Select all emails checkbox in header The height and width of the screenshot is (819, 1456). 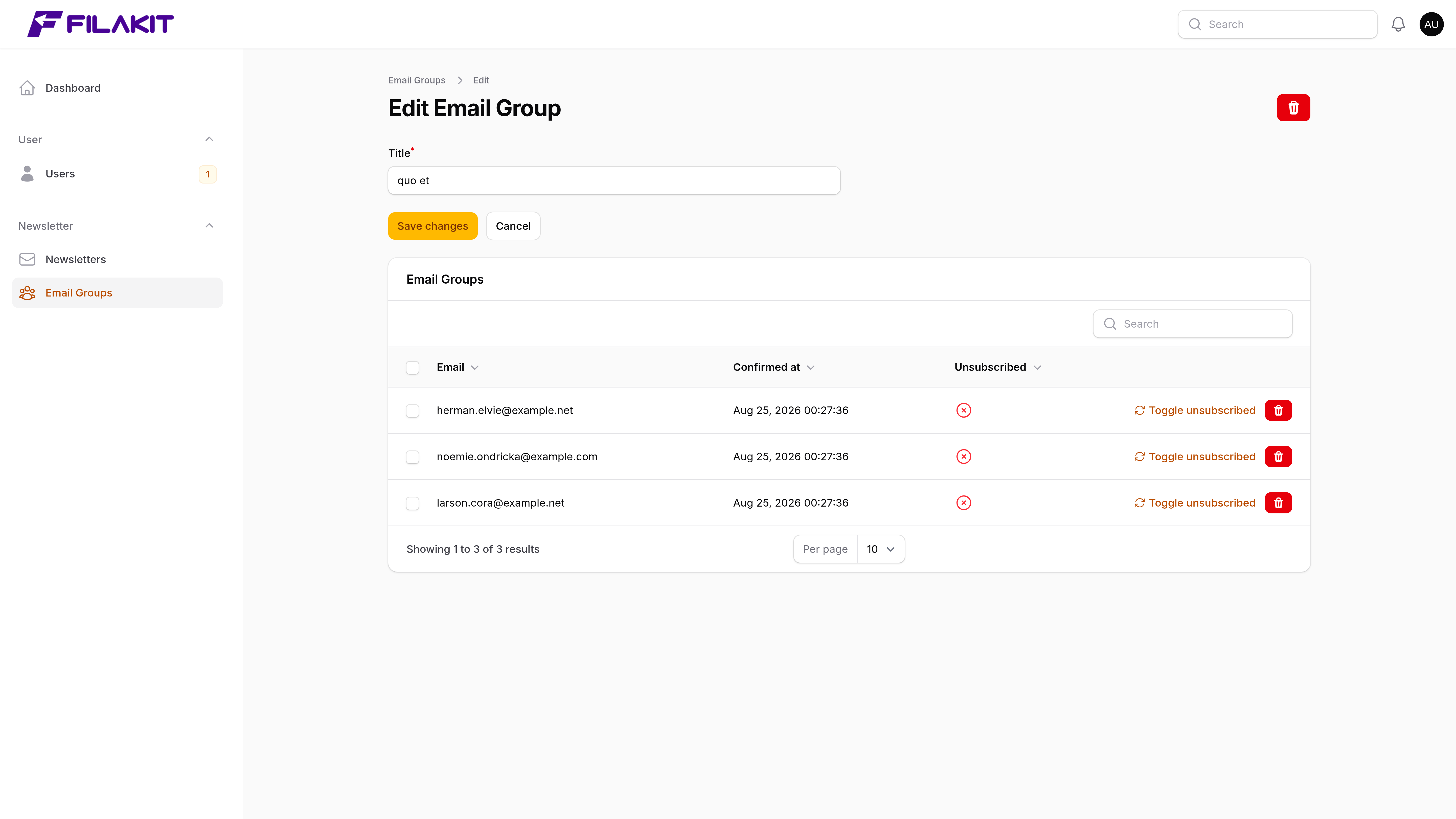click(x=413, y=368)
